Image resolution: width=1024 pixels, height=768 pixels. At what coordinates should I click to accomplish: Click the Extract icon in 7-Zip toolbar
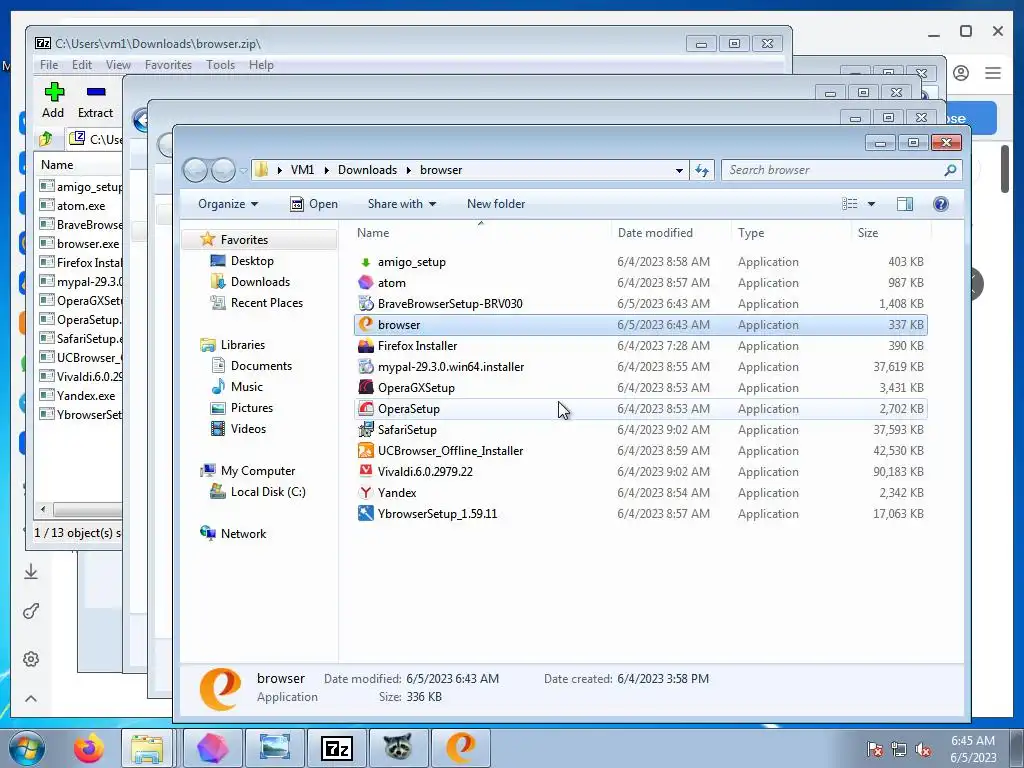pos(96,92)
